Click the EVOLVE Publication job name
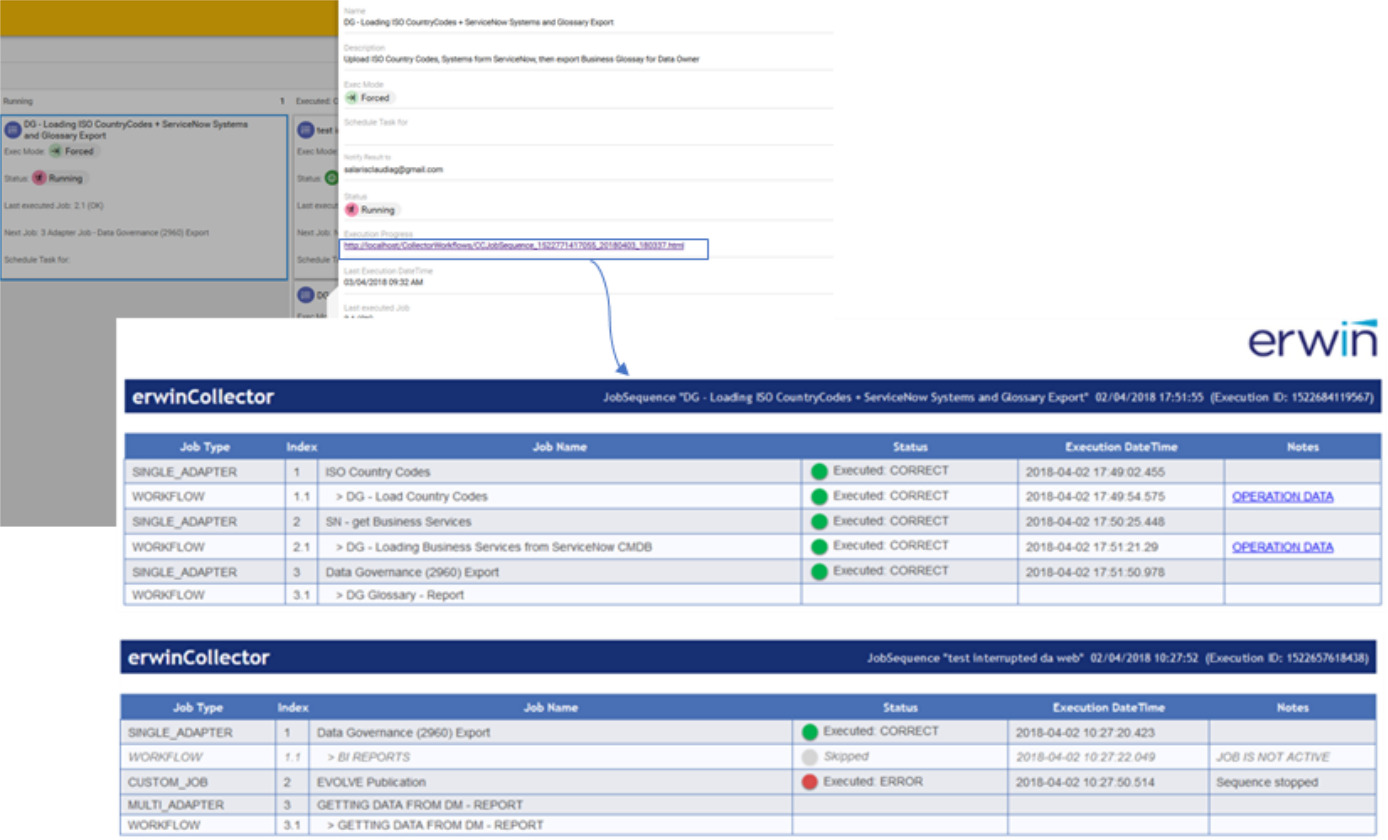The height and width of the screenshot is (840, 1388). 371,782
